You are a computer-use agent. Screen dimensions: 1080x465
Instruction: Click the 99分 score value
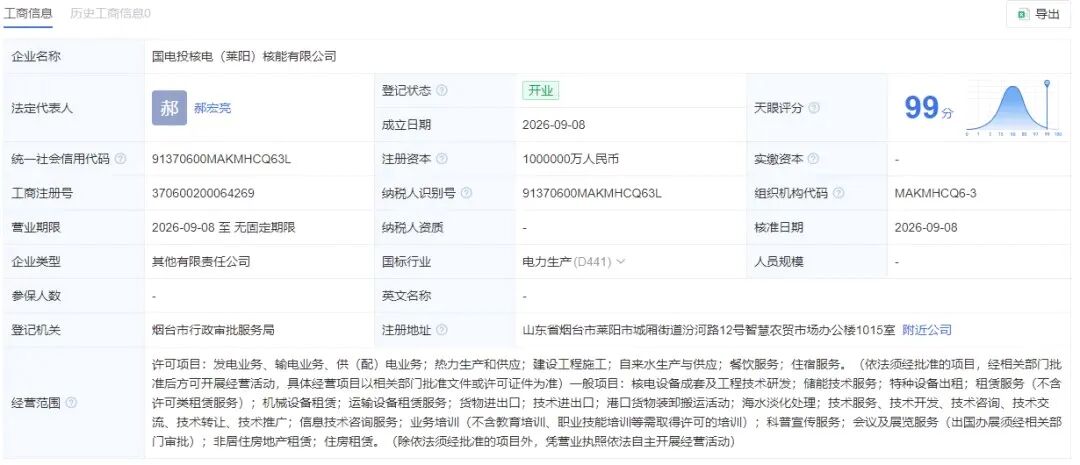[928, 107]
